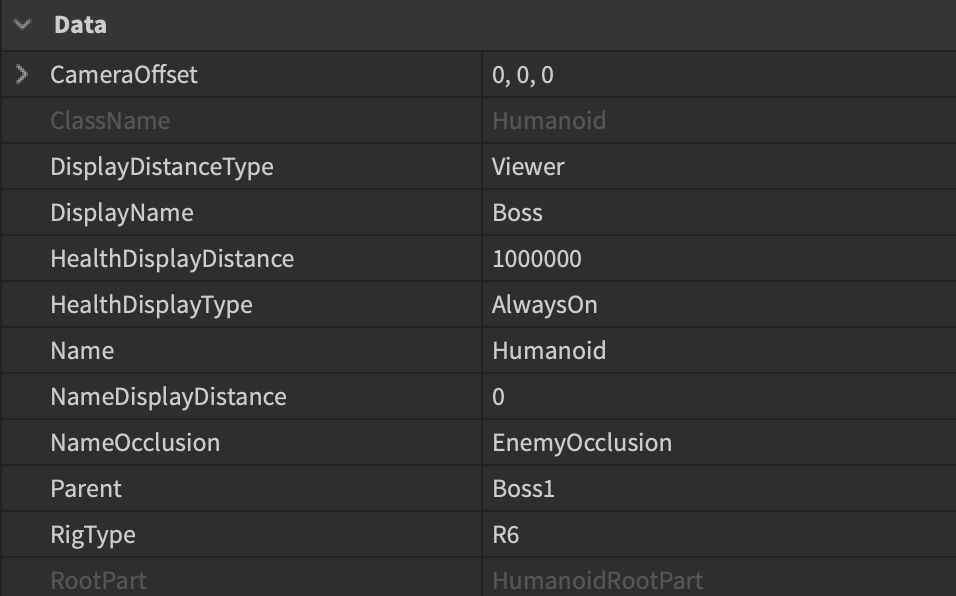Open the NameOcclusion EnemyOcclusion dropdown
The height and width of the screenshot is (596, 956).
click(x=719, y=443)
